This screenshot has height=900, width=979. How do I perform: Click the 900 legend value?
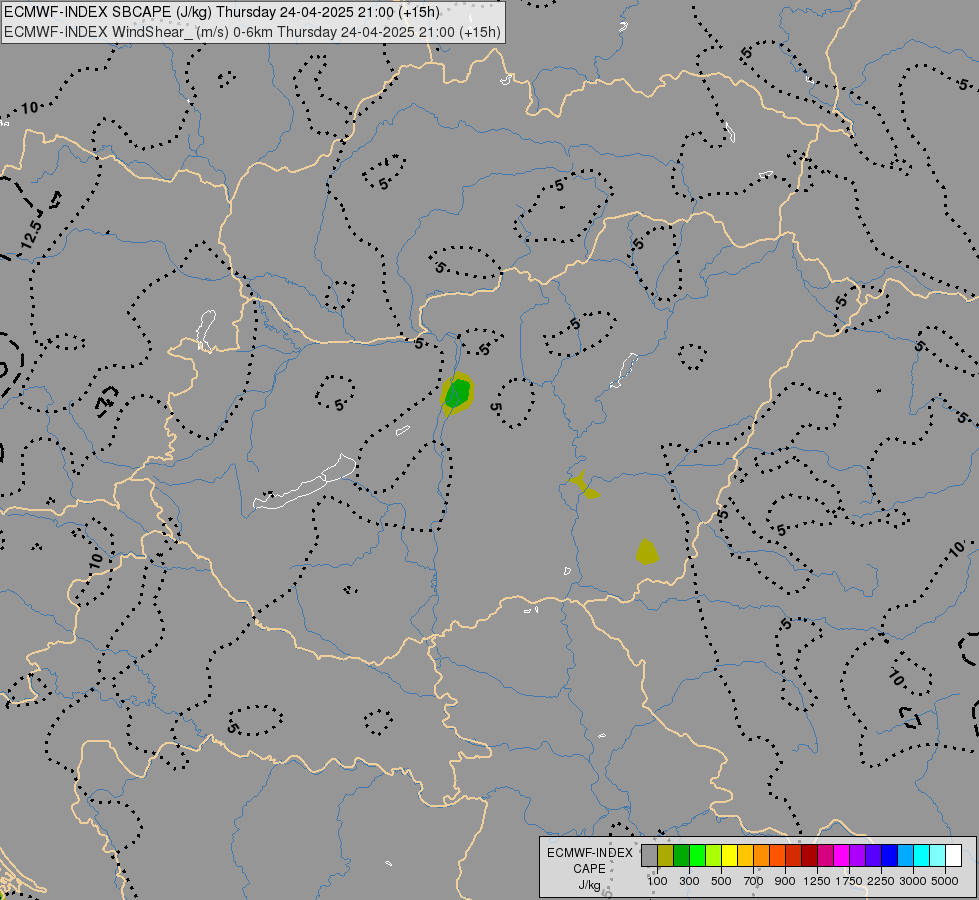[x=785, y=881]
